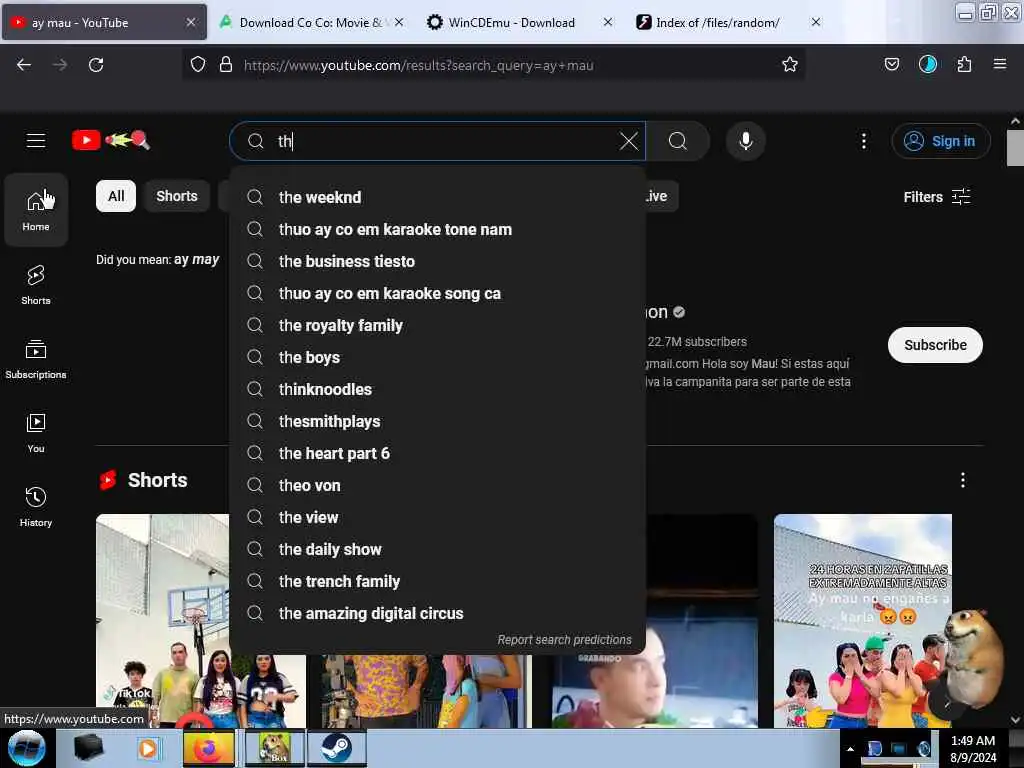Click the taskbar clock showing 1:49 AM
This screenshot has width=1024, height=768.
point(973,748)
